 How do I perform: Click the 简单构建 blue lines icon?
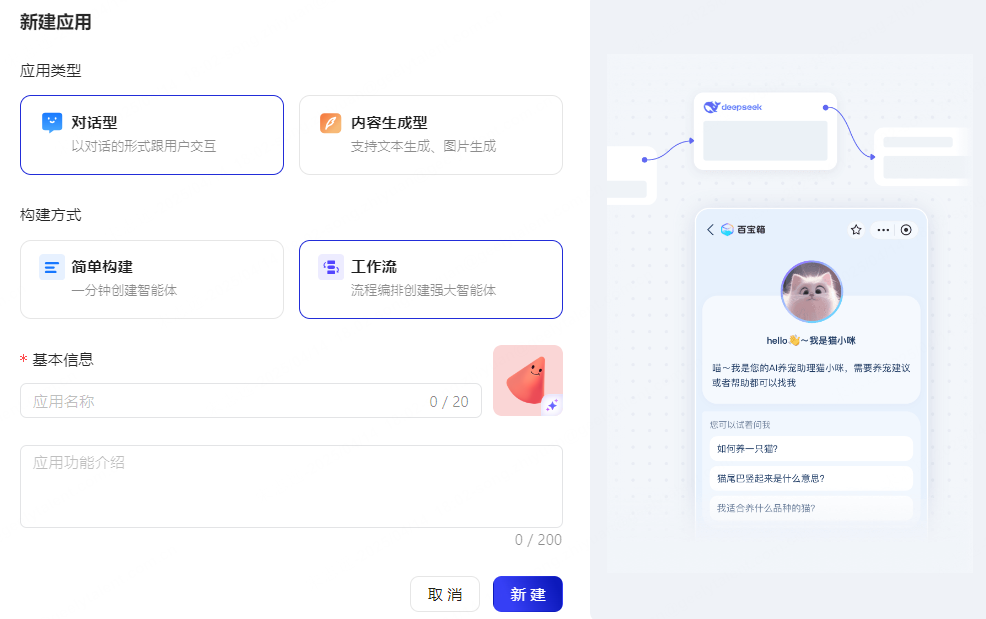click(x=52, y=267)
